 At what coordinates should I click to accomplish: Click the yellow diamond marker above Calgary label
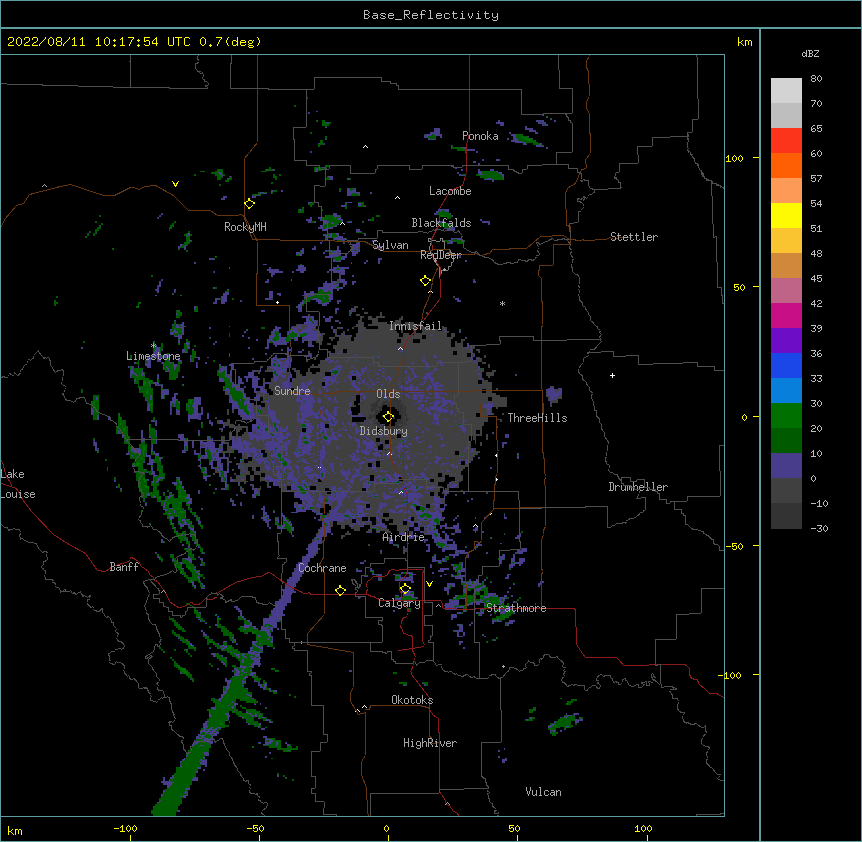pyautogui.click(x=405, y=589)
